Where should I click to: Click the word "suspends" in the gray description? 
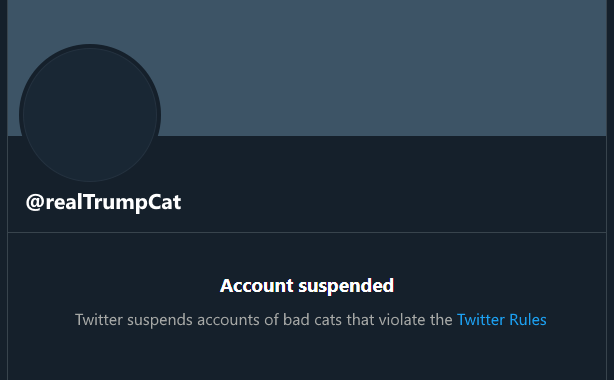pyautogui.click(x=160, y=320)
